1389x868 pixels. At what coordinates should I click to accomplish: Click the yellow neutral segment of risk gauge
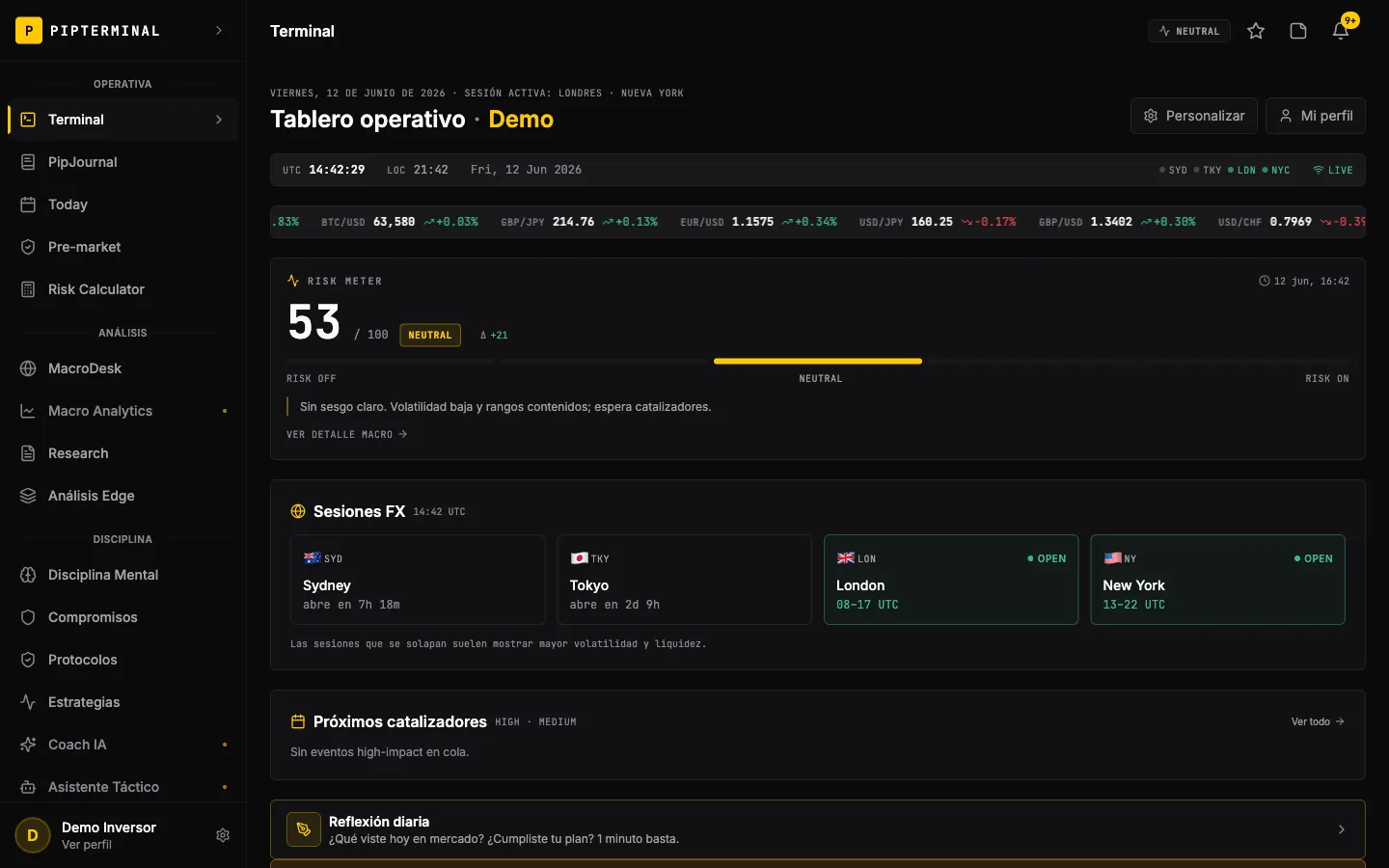[x=818, y=361]
